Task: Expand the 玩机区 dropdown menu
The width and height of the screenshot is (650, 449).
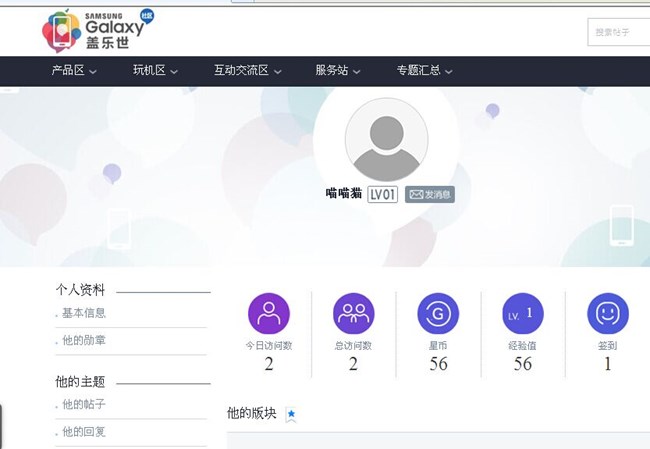Action: [x=155, y=71]
